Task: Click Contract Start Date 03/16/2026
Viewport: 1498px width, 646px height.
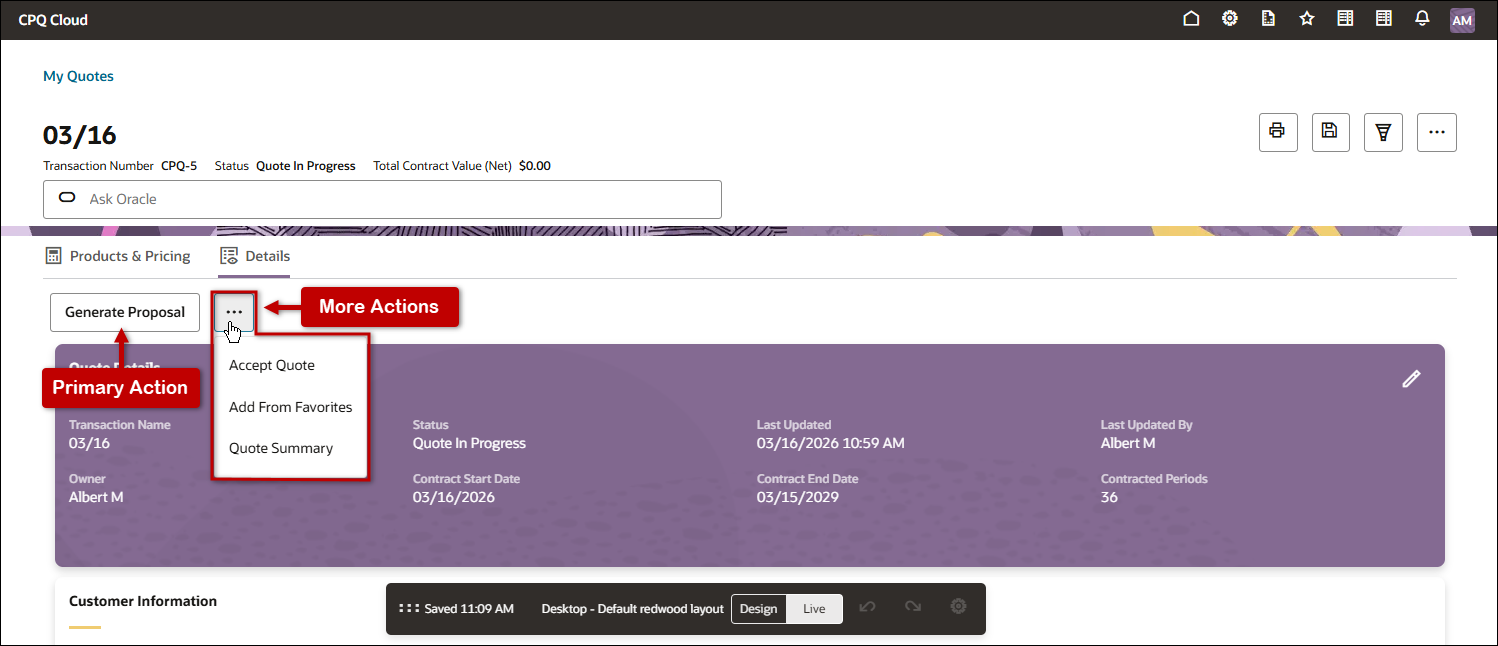Action: click(x=454, y=497)
